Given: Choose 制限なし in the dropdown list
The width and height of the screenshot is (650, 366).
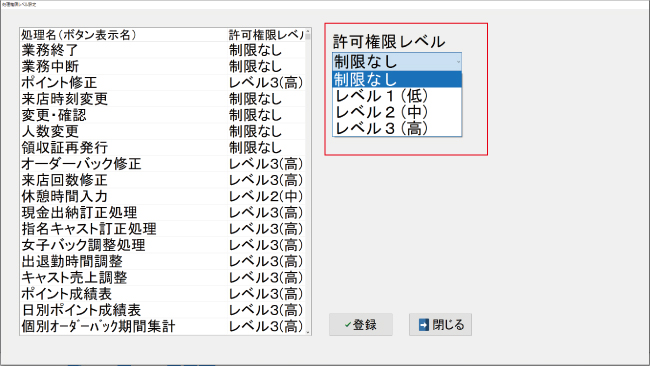Looking at the screenshot, I should [397, 79].
